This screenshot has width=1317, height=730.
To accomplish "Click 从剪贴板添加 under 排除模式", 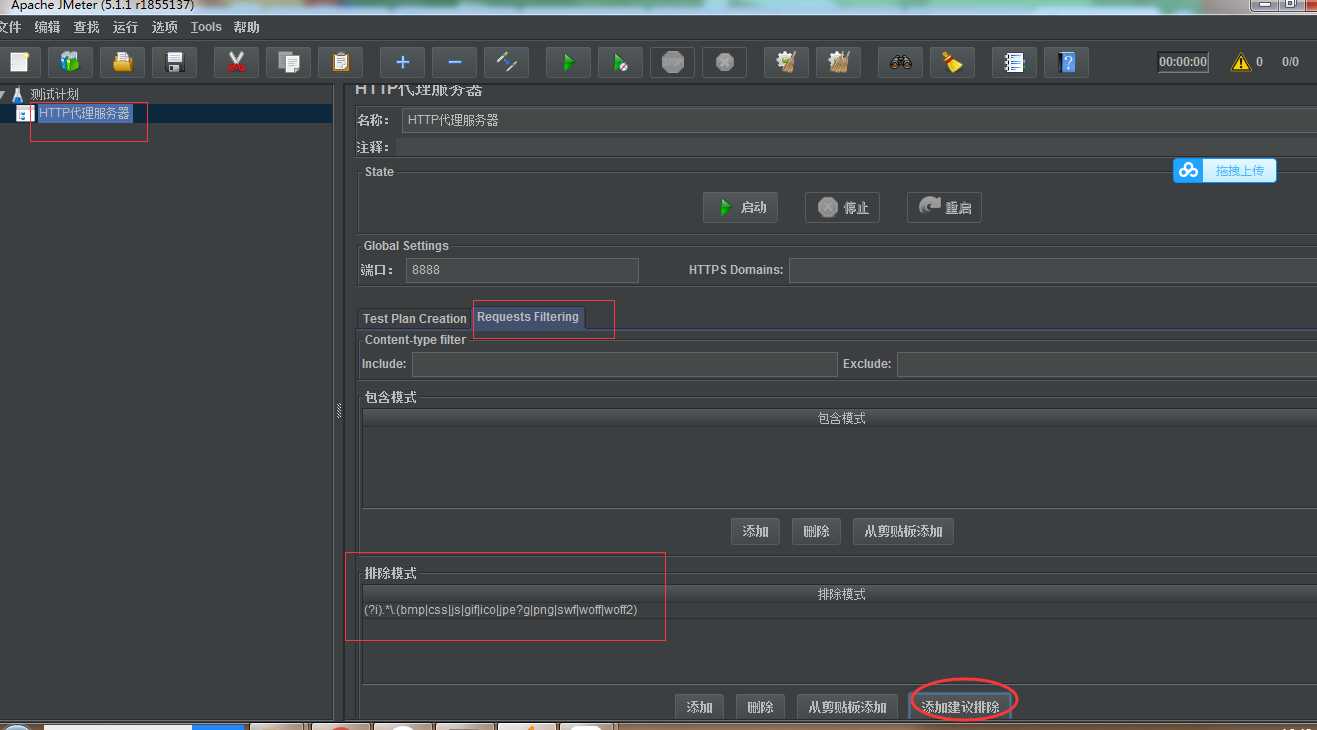I will pos(847,707).
